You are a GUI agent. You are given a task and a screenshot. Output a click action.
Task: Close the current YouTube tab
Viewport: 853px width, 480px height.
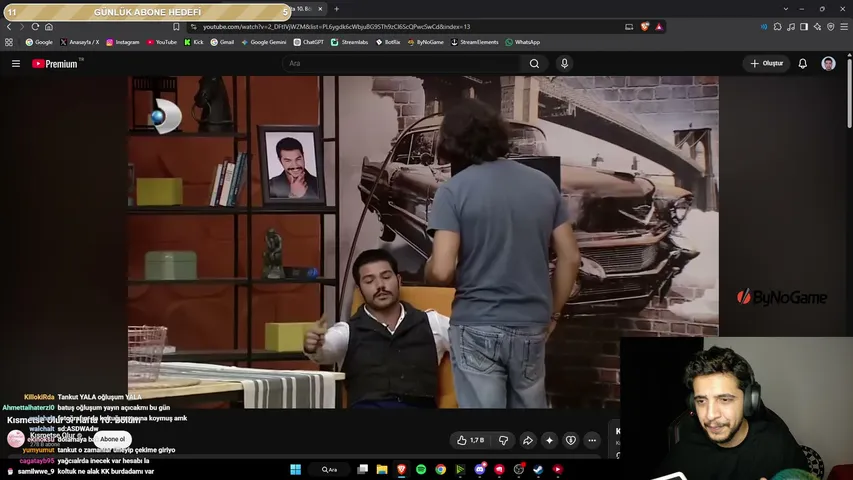(x=320, y=9)
